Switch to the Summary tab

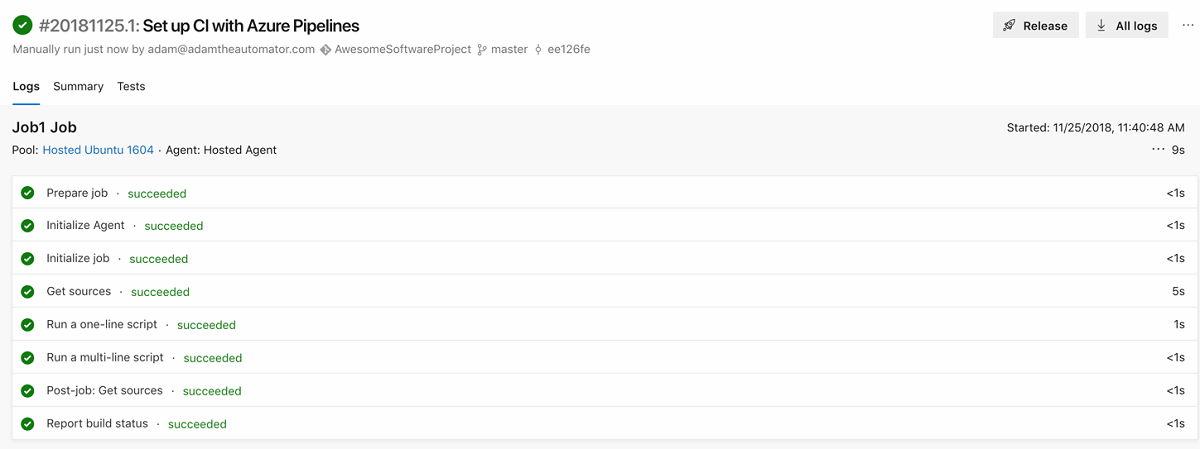[x=78, y=87]
